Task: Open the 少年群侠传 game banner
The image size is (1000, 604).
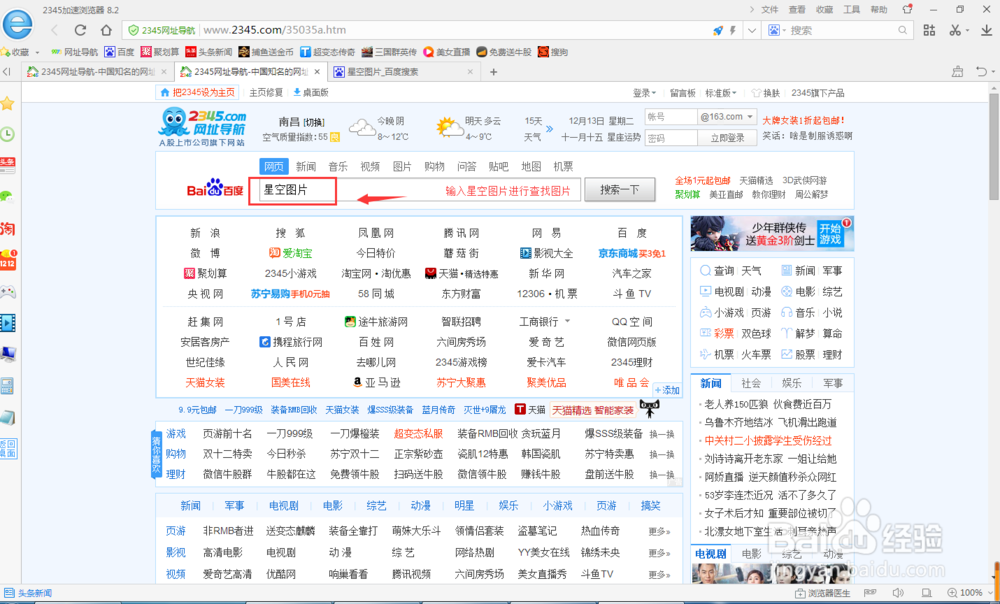Action: tap(772, 233)
